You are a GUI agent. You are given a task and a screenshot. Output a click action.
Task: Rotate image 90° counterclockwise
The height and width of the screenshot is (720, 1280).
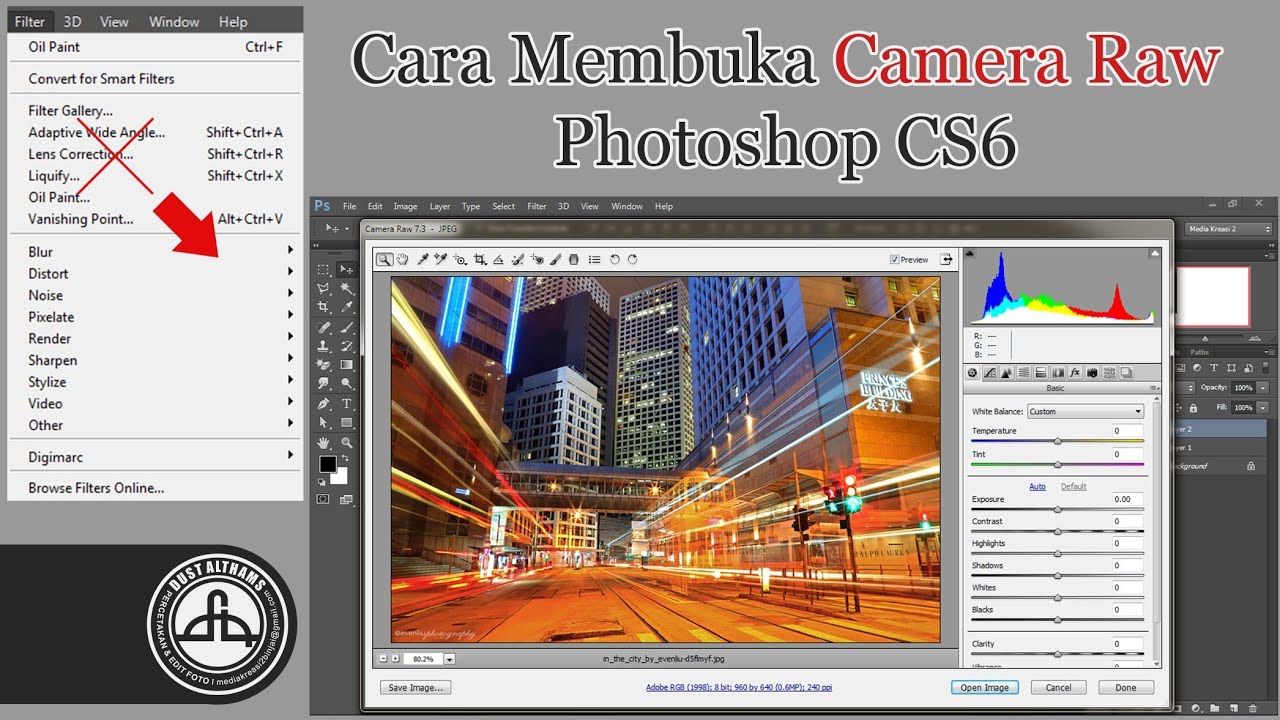(x=615, y=260)
